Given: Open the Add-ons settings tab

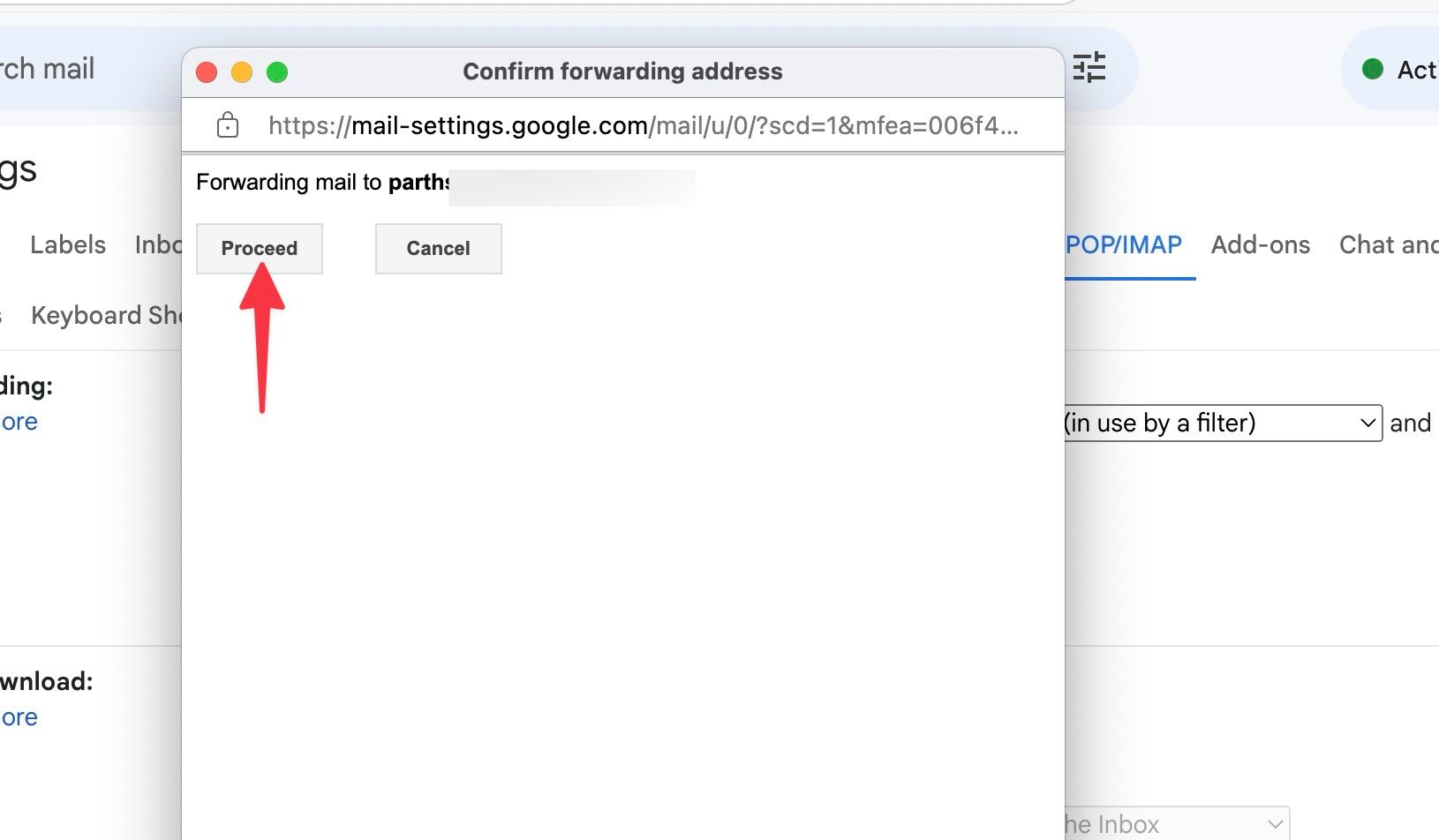Looking at the screenshot, I should (1261, 245).
